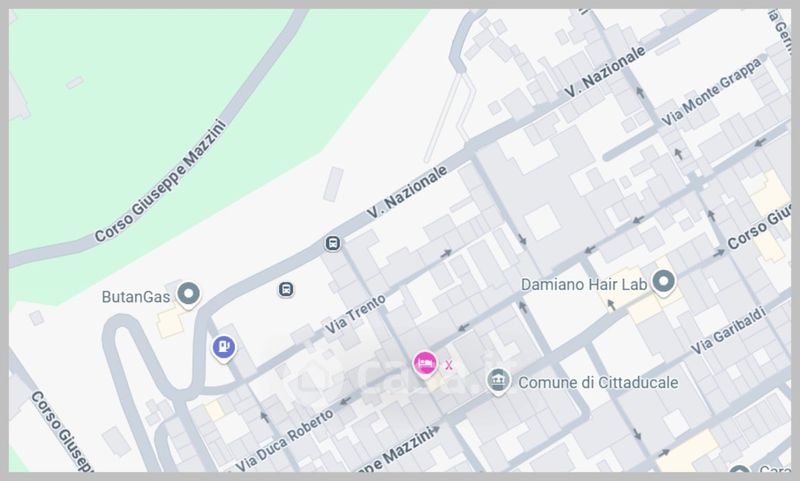Open the Damiano Hair Lab label
The height and width of the screenshot is (481, 800).
pyautogui.click(x=584, y=284)
